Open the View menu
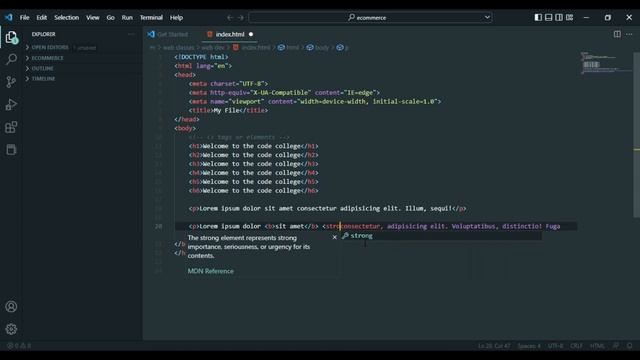The width and height of the screenshot is (640, 360). pos(93,18)
